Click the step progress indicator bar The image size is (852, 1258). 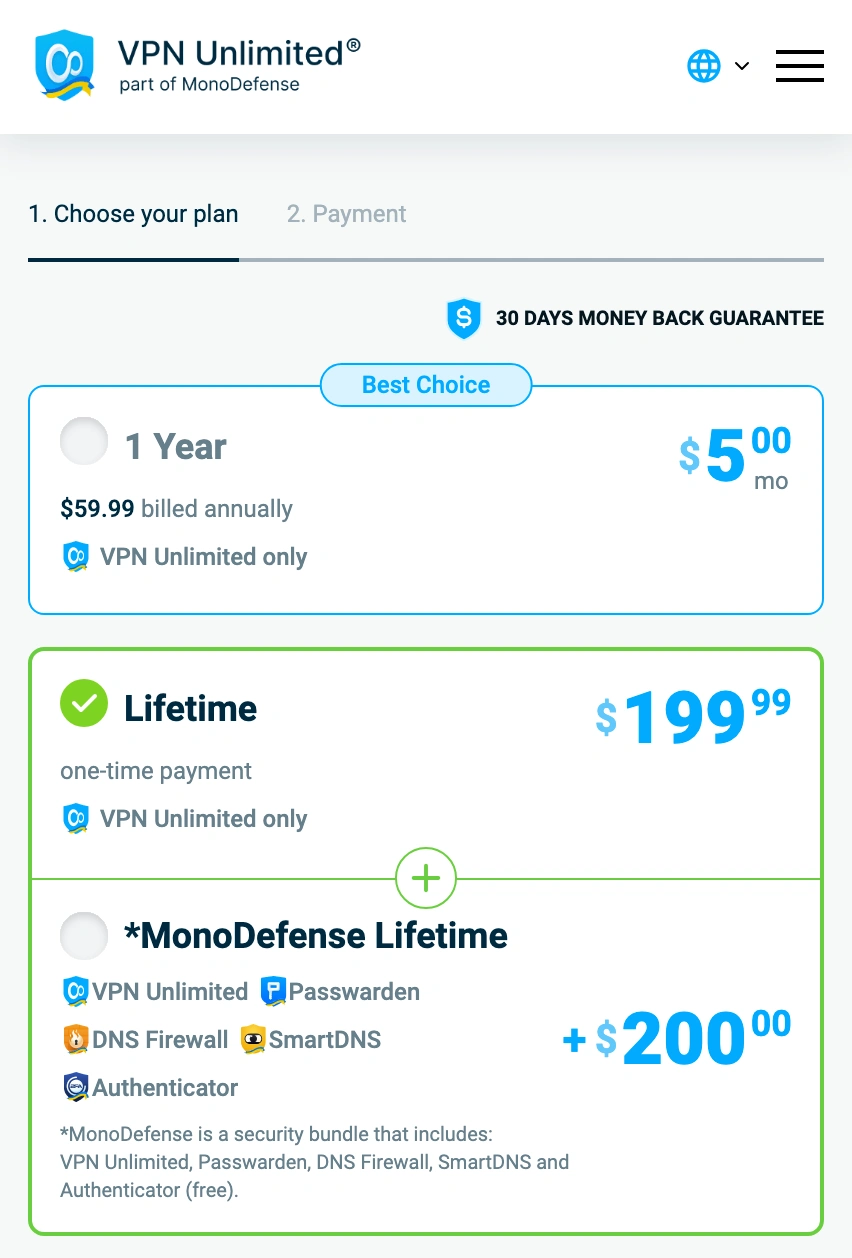(426, 261)
